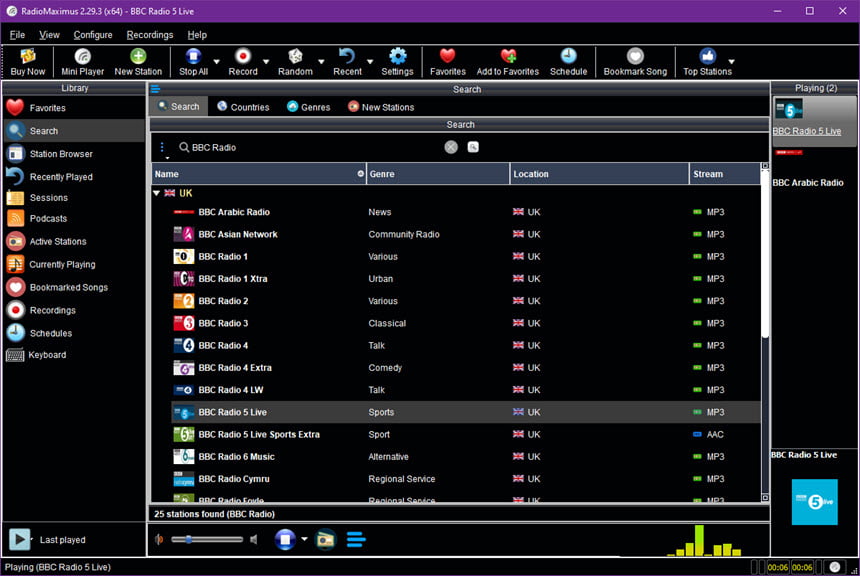Sort by the Genre column header

click(438, 174)
